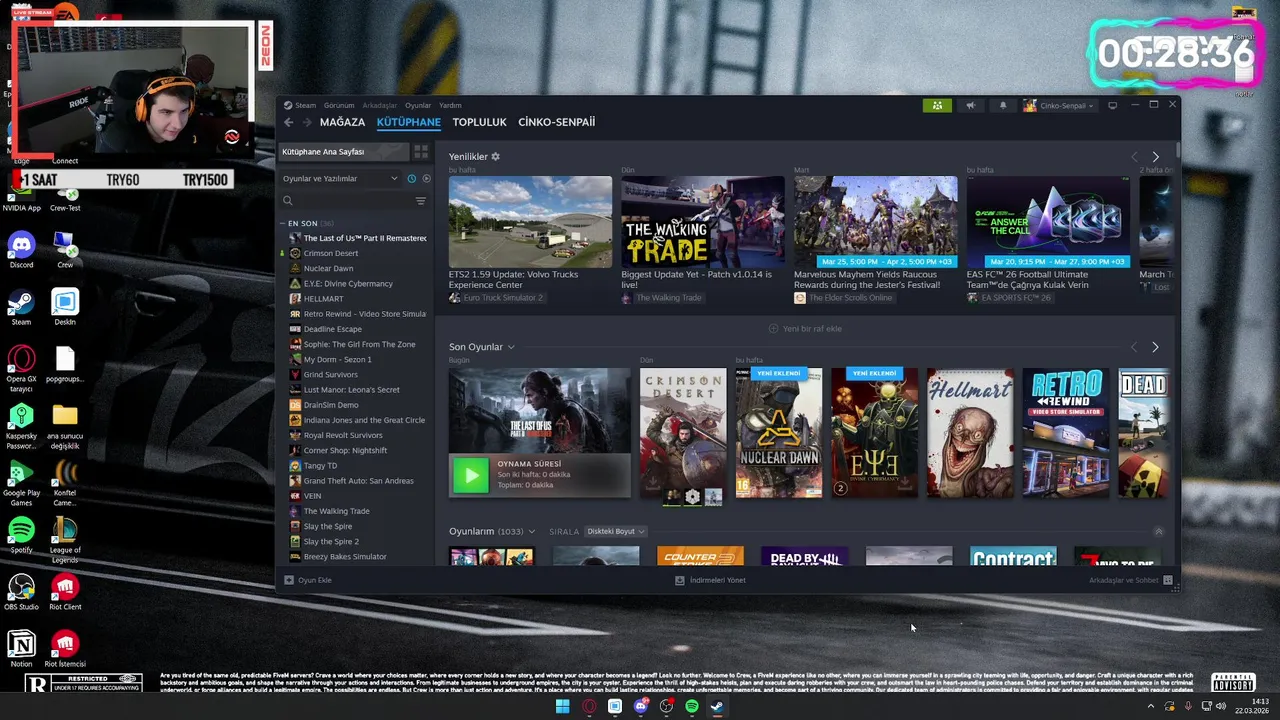The image size is (1280, 720).
Task: Open Oyunlar menu
Action: [418, 105]
